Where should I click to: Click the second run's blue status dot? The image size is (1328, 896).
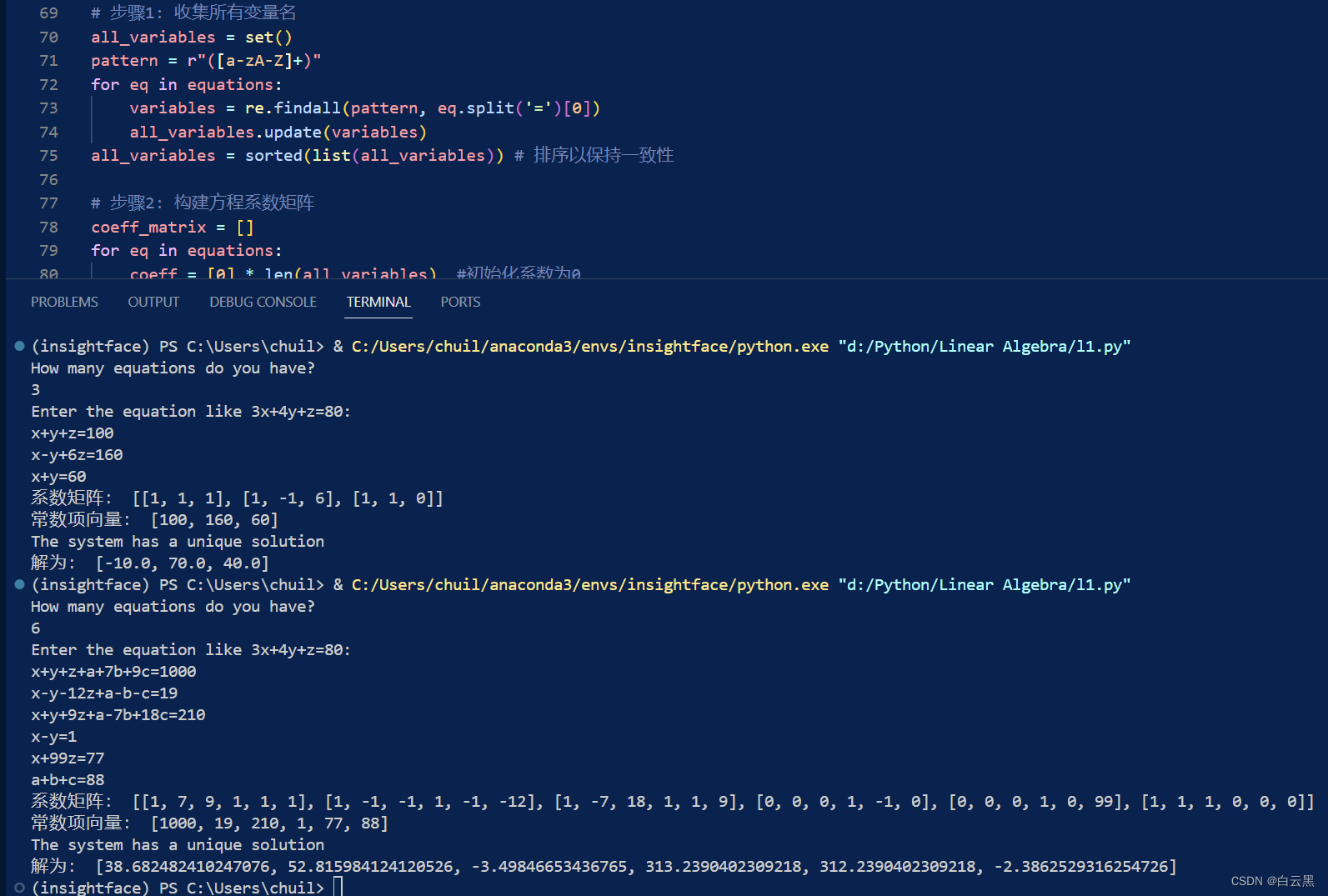click(x=19, y=584)
